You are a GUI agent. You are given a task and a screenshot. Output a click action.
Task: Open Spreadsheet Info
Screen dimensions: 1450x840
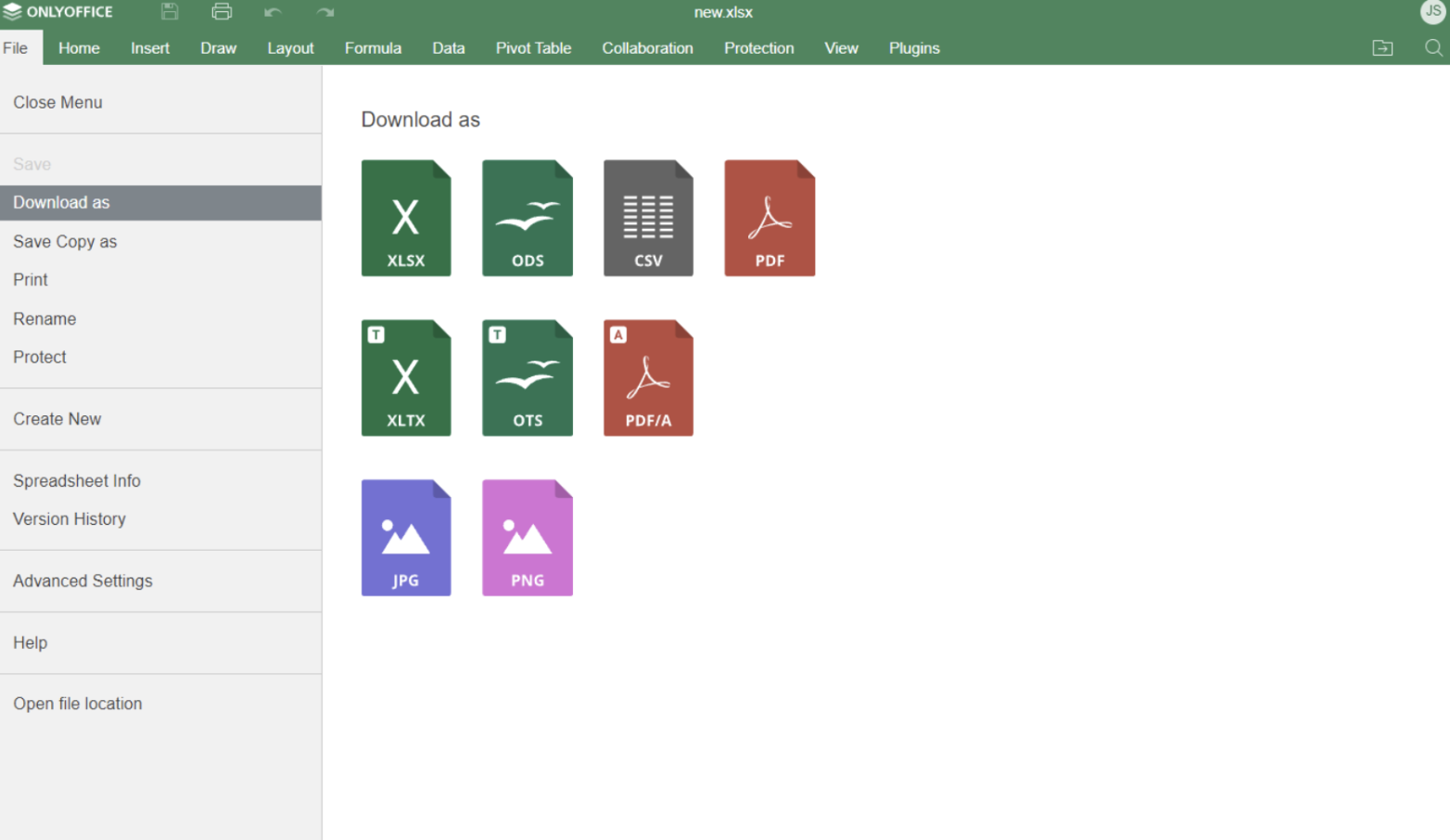pyautogui.click(x=160, y=480)
